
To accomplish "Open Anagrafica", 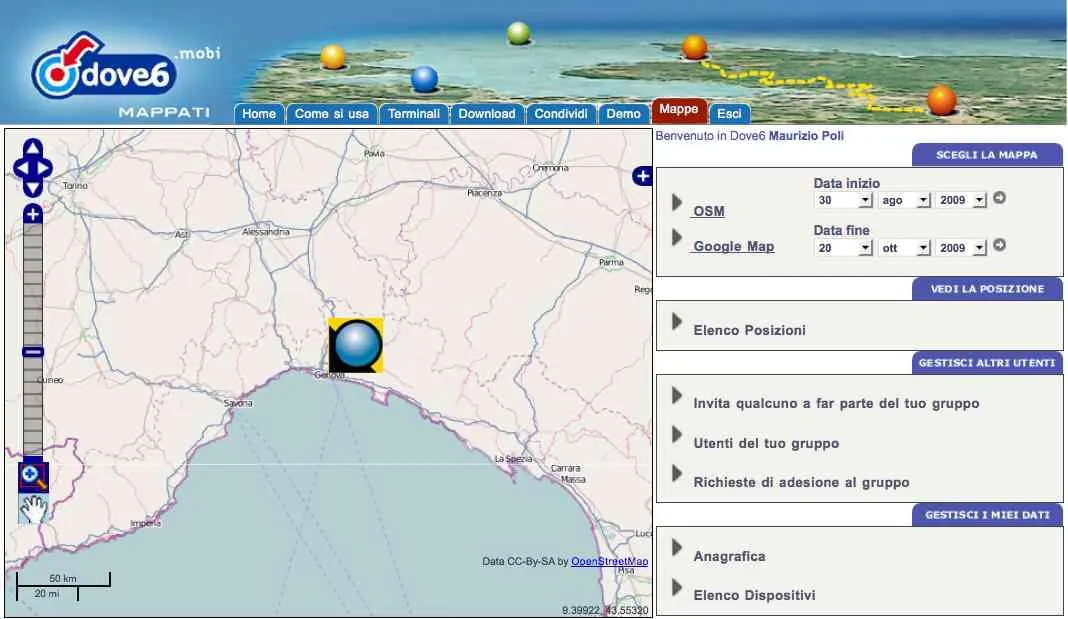I will [x=729, y=556].
